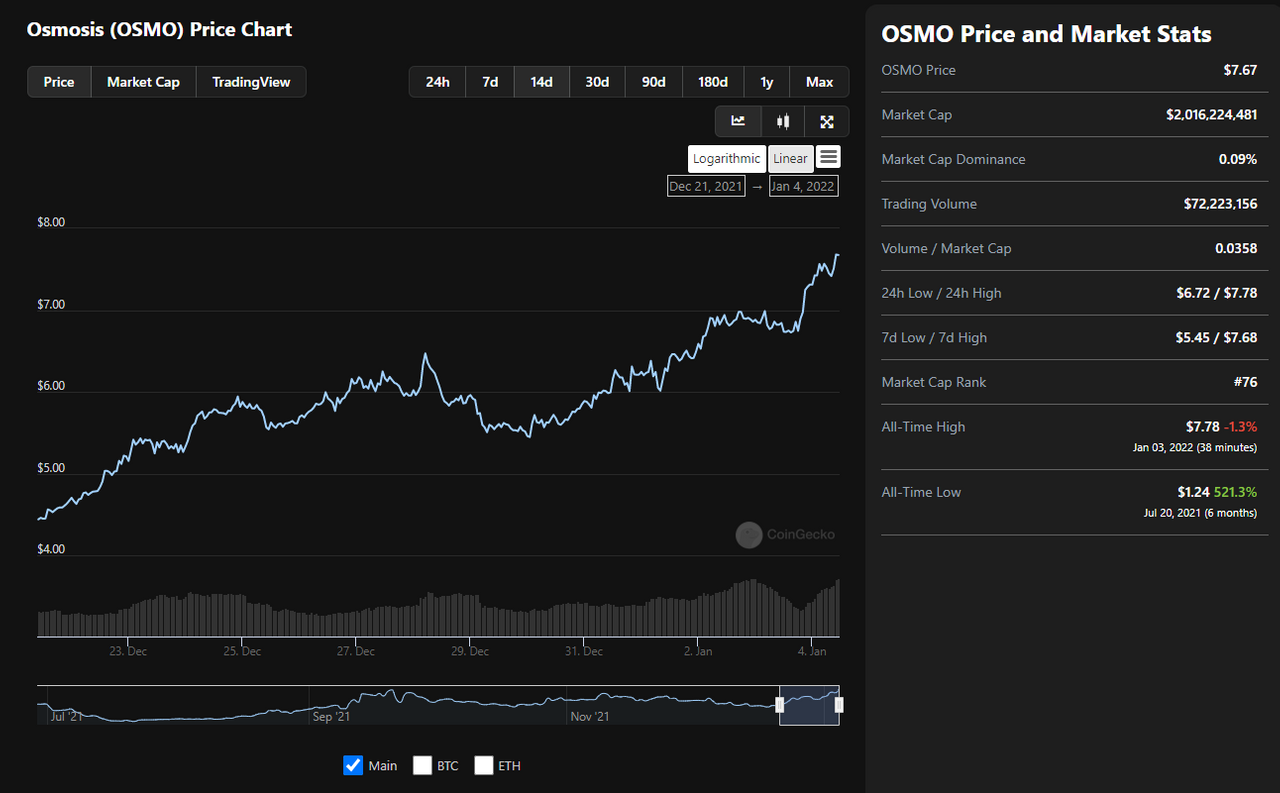The width and height of the screenshot is (1280, 793).
Task: Open chart hamburger menu
Action: point(828,157)
